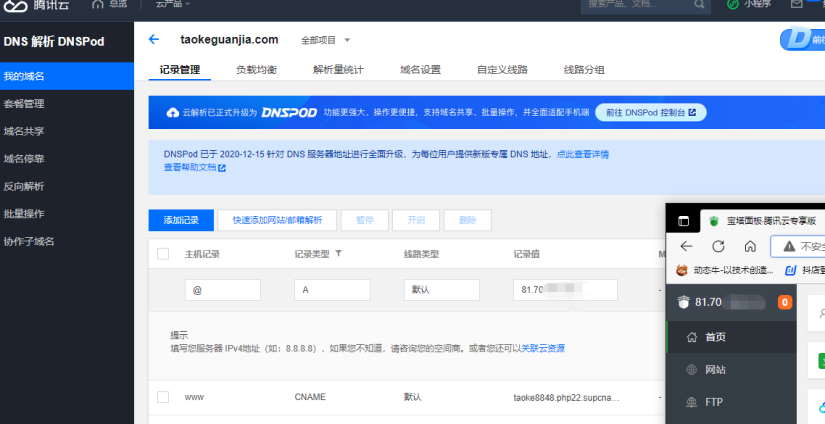Switch to the 解析量统计 tab
This screenshot has height=424, width=825.
click(x=338, y=69)
